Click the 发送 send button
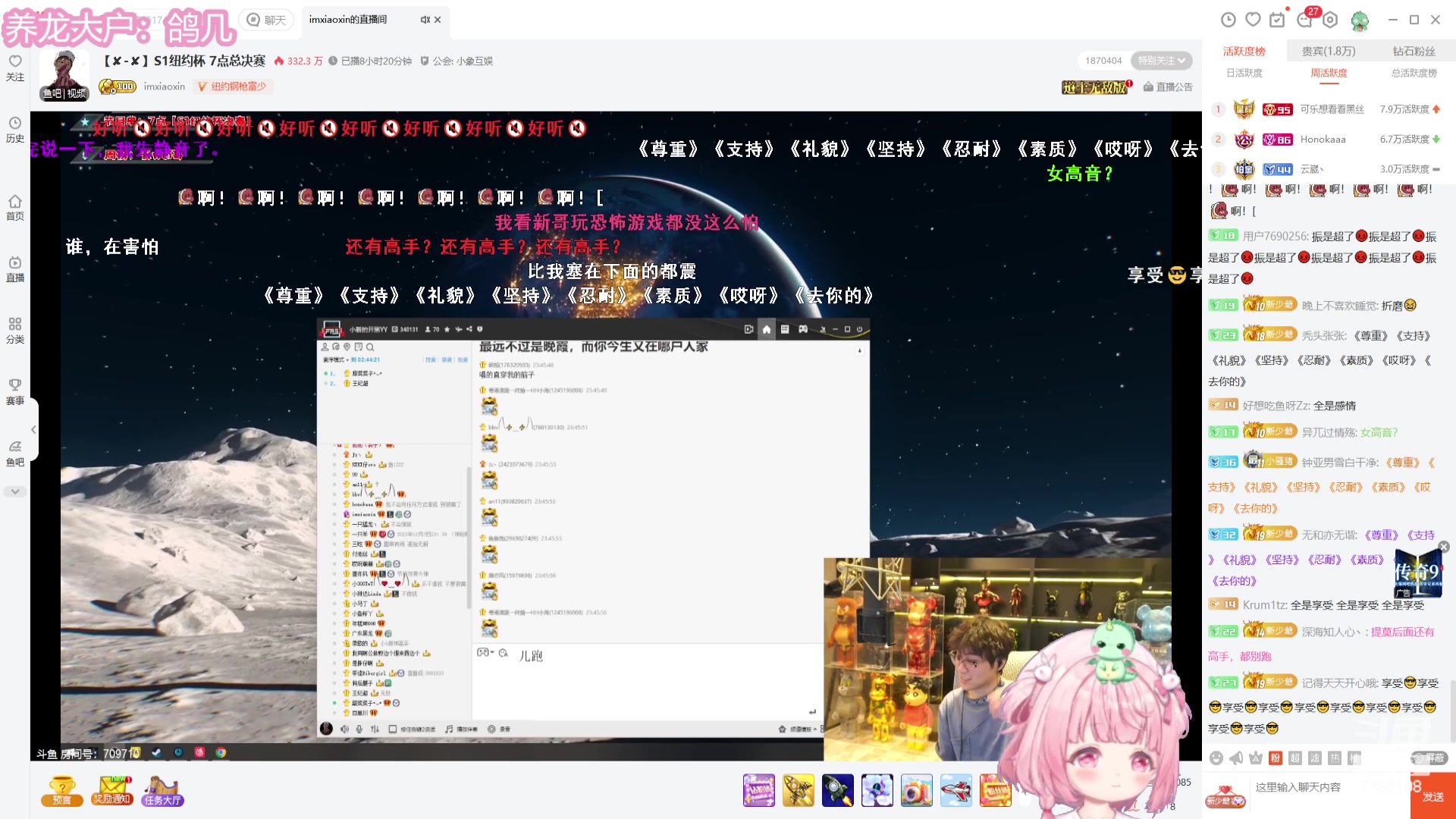This screenshot has height=819, width=1456. pos(1432,796)
